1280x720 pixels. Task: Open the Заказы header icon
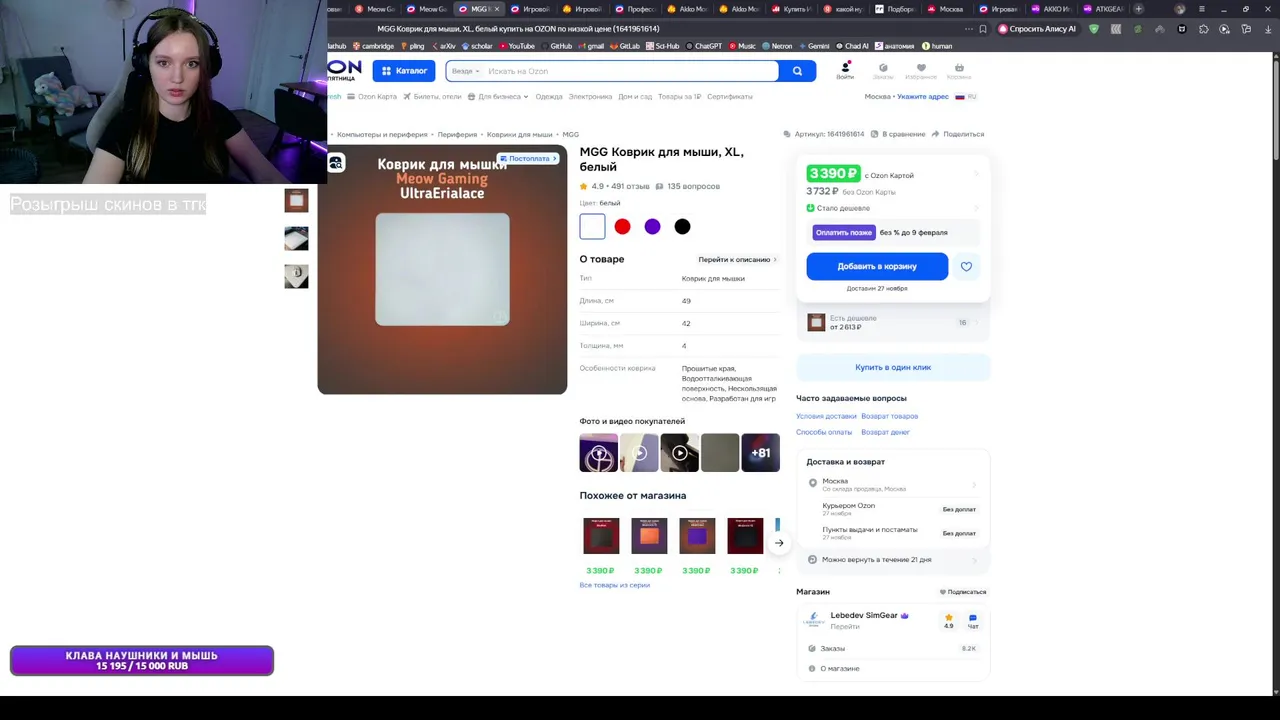883,70
